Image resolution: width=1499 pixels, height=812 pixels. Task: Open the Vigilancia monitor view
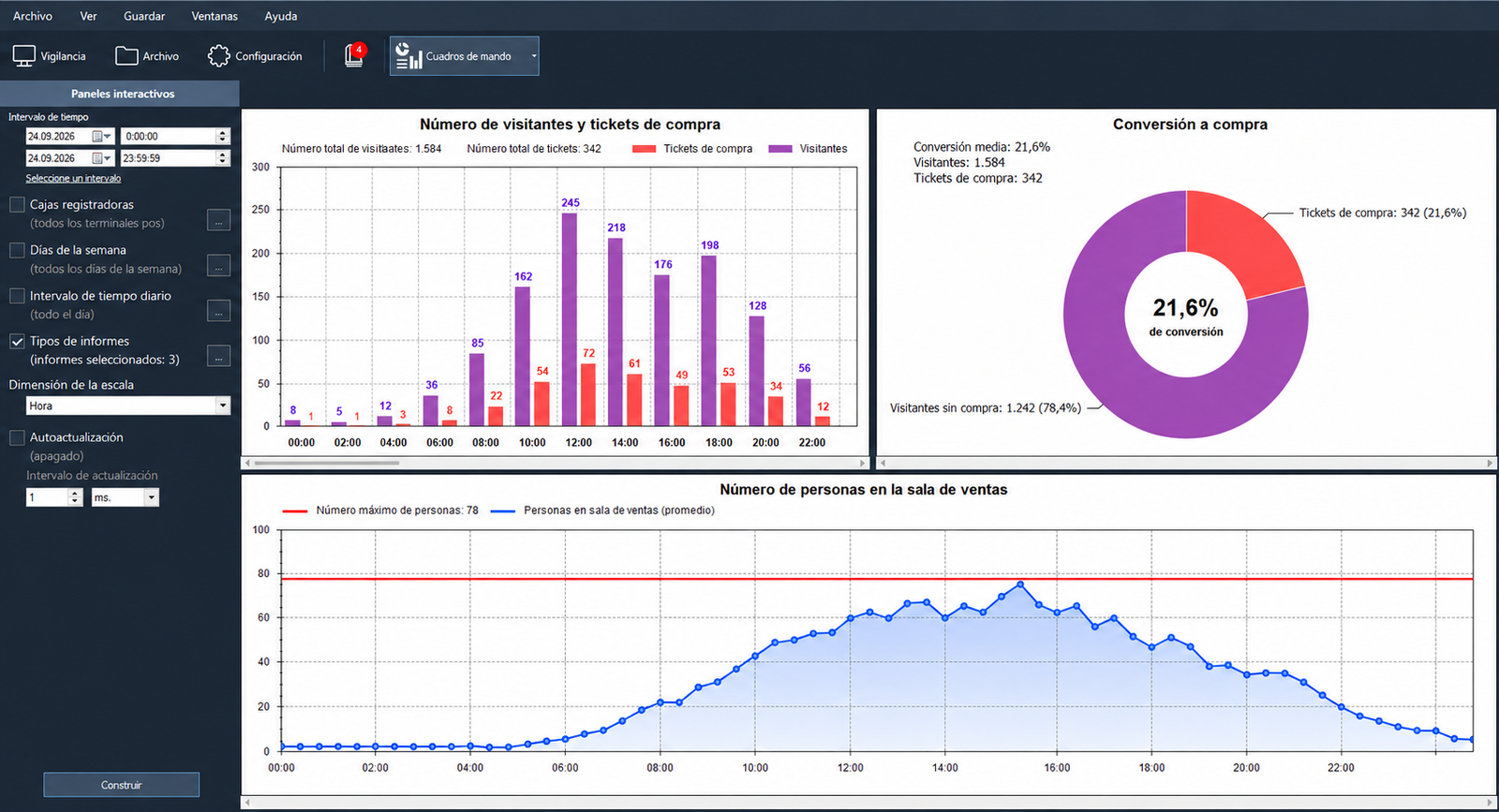50,56
